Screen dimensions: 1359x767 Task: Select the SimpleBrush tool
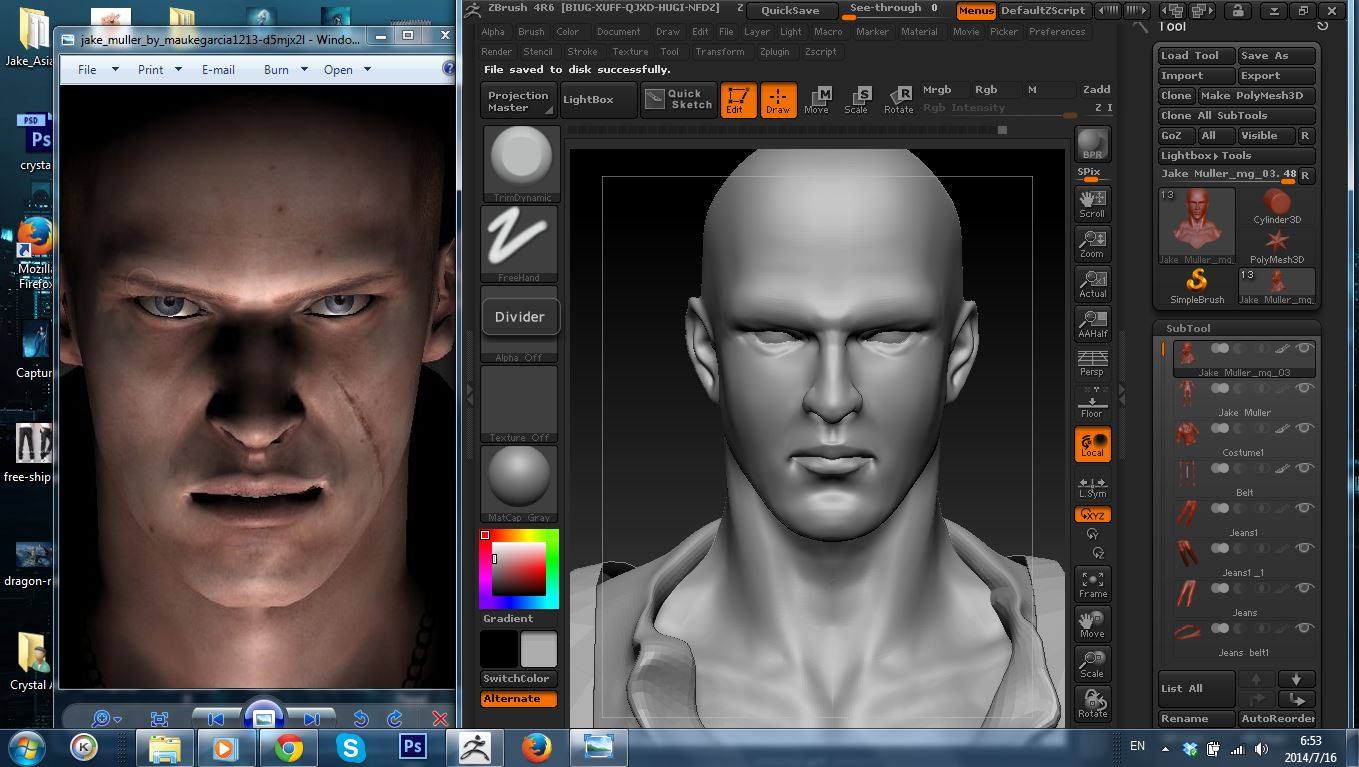(1197, 286)
